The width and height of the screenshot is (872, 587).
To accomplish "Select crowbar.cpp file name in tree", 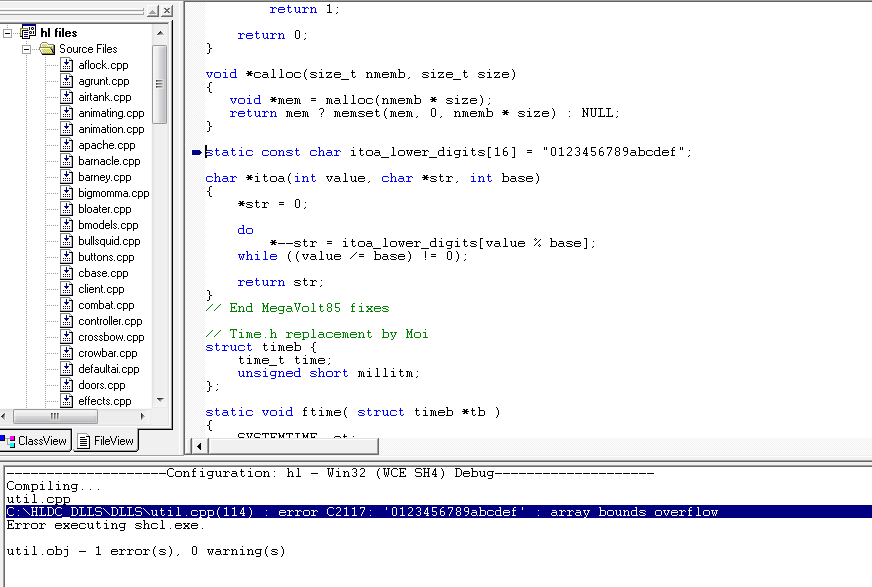I will pyautogui.click(x=108, y=354).
